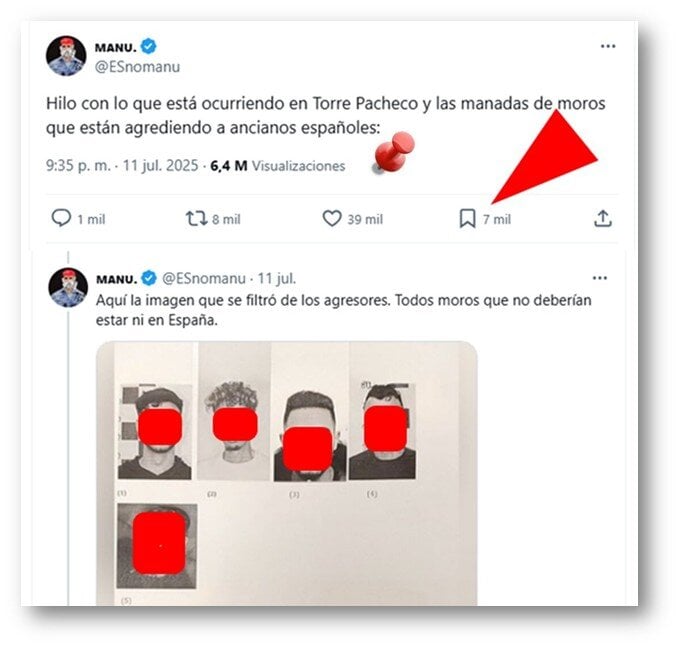Click the 39 mil likes count
Image resolution: width=680 pixels, height=648 pixels.
coord(365,219)
